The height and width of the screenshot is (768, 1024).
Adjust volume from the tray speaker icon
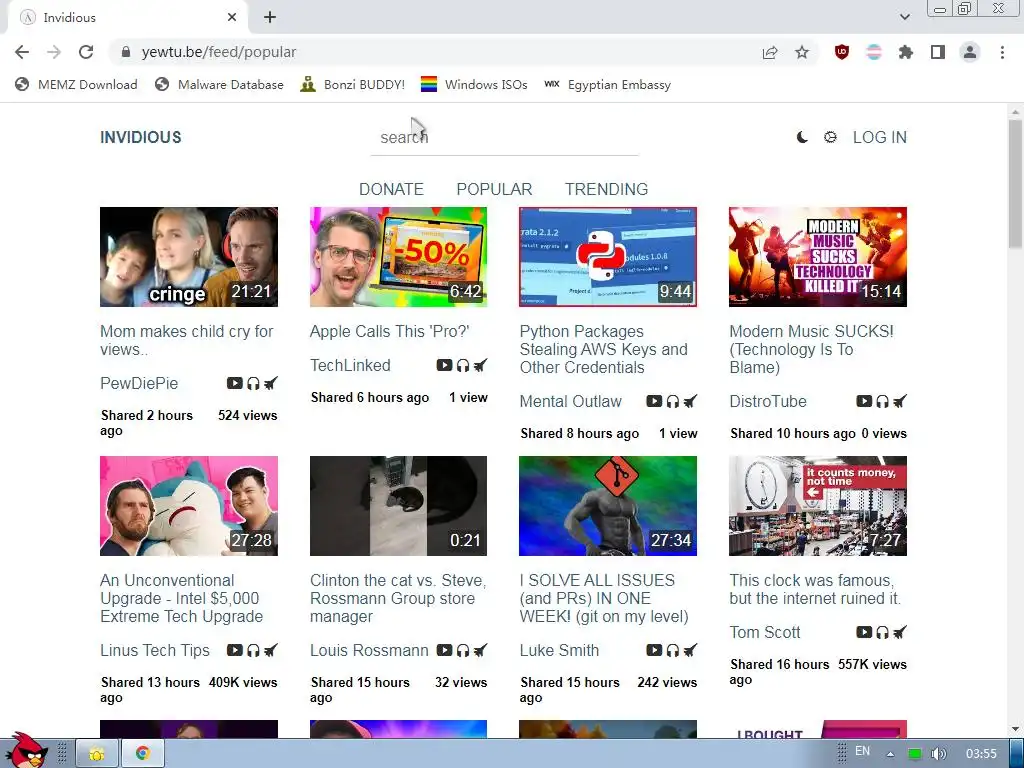(x=938, y=754)
